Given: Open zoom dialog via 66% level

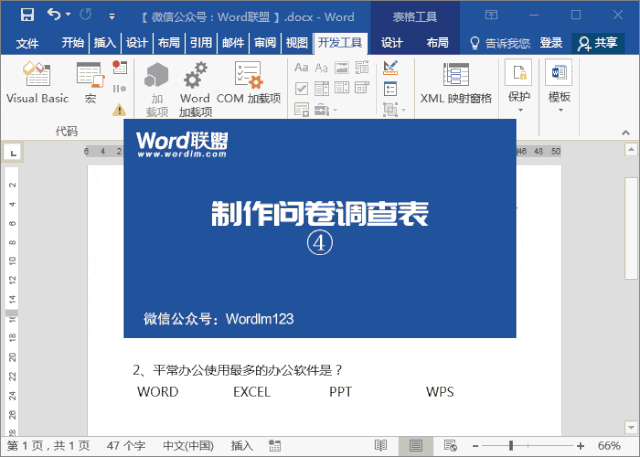Looking at the screenshot, I should point(609,446).
